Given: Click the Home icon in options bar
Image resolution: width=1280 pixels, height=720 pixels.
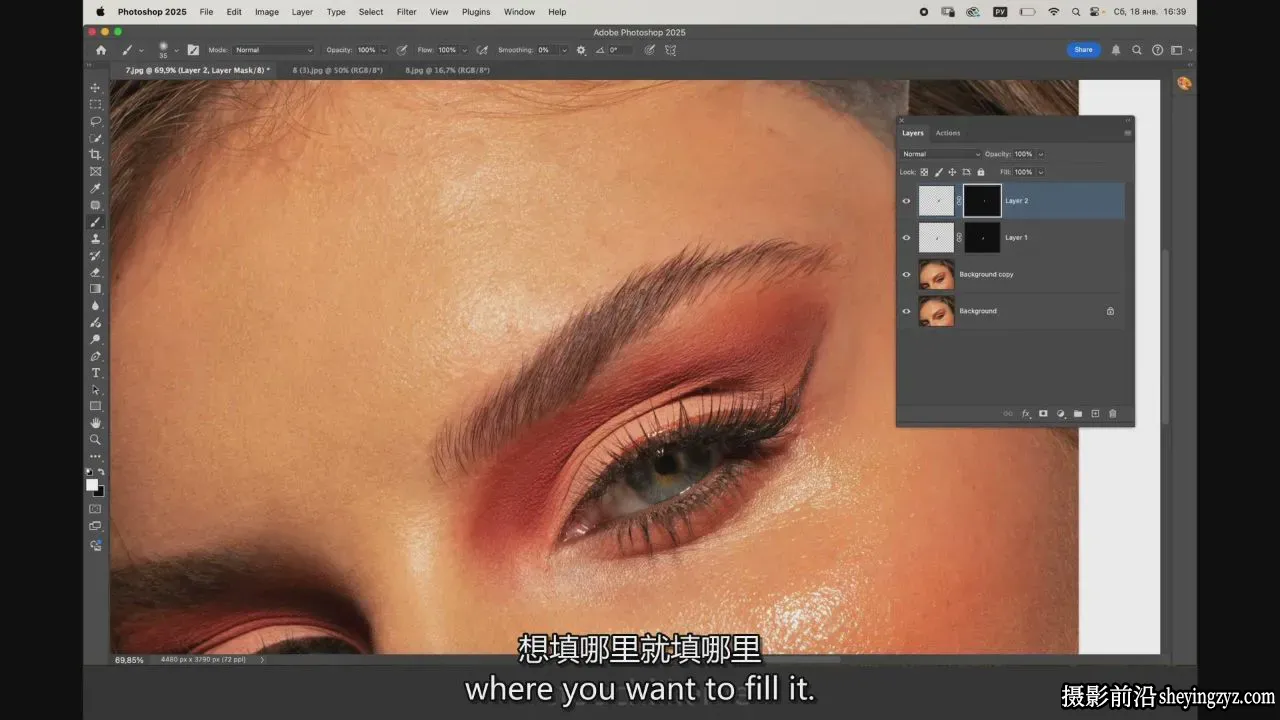Looking at the screenshot, I should (x=101, y=50).
